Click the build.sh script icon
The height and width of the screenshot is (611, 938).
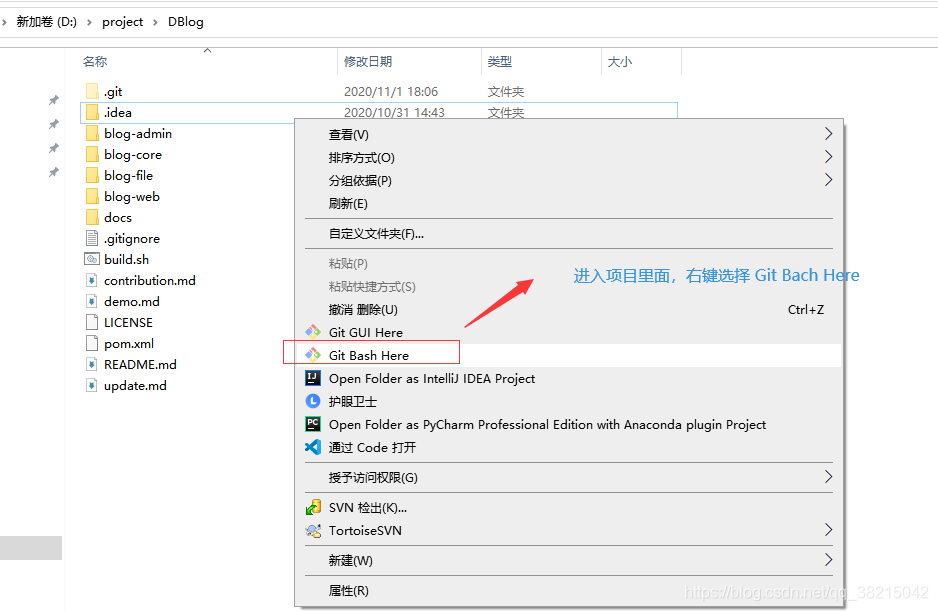92,259
